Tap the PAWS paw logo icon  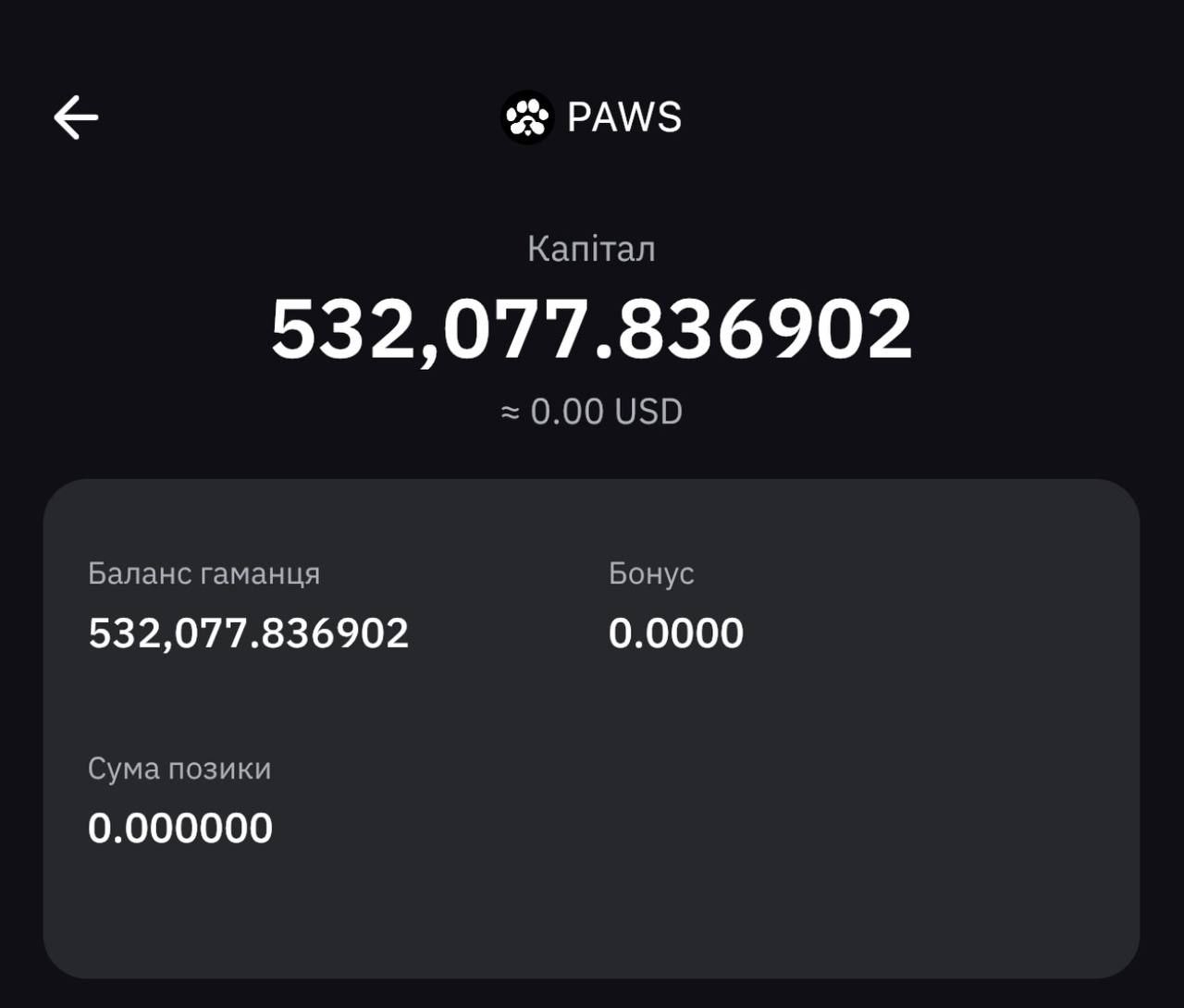click(x=527, y=117)
